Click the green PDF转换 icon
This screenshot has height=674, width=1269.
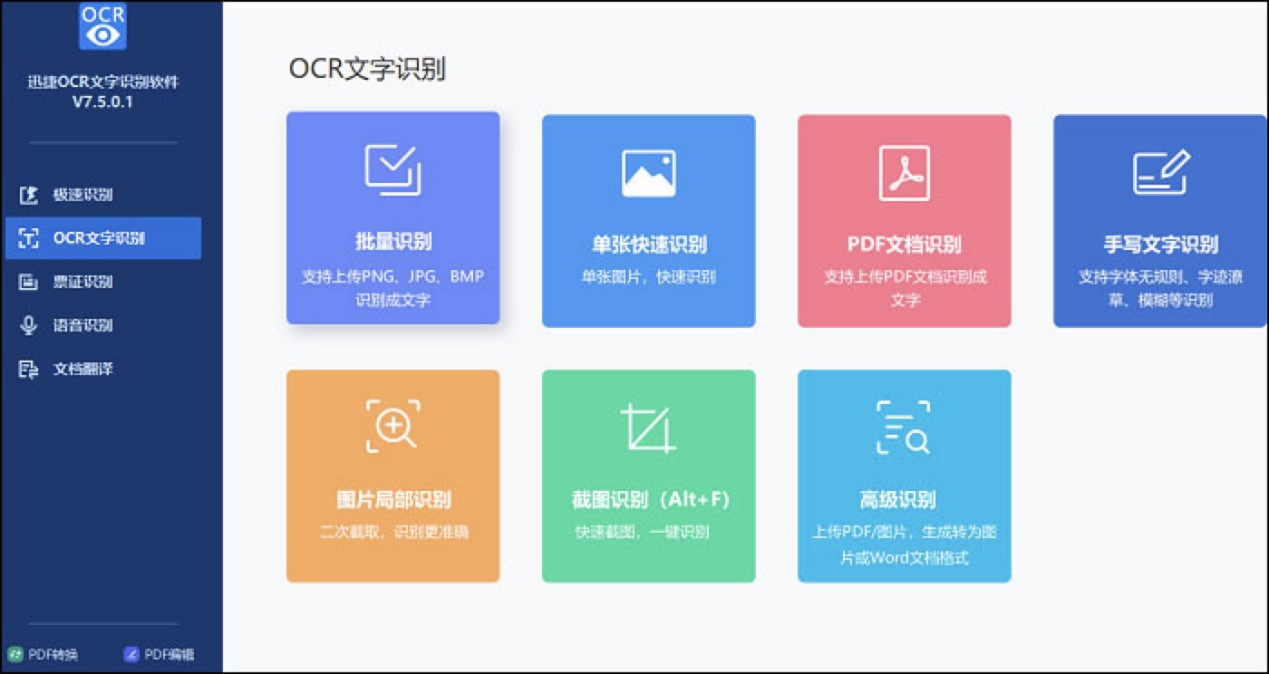coord(16,655)
